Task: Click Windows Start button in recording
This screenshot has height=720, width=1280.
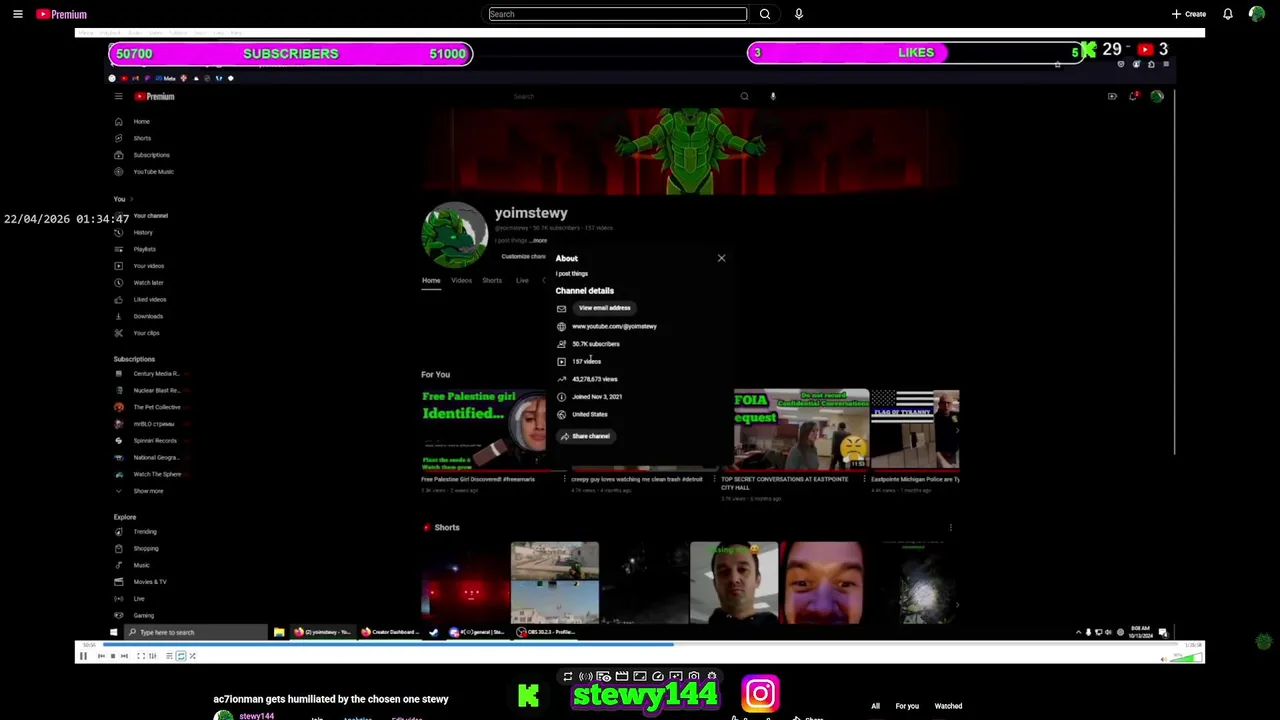Action: [x=113, y=632]
